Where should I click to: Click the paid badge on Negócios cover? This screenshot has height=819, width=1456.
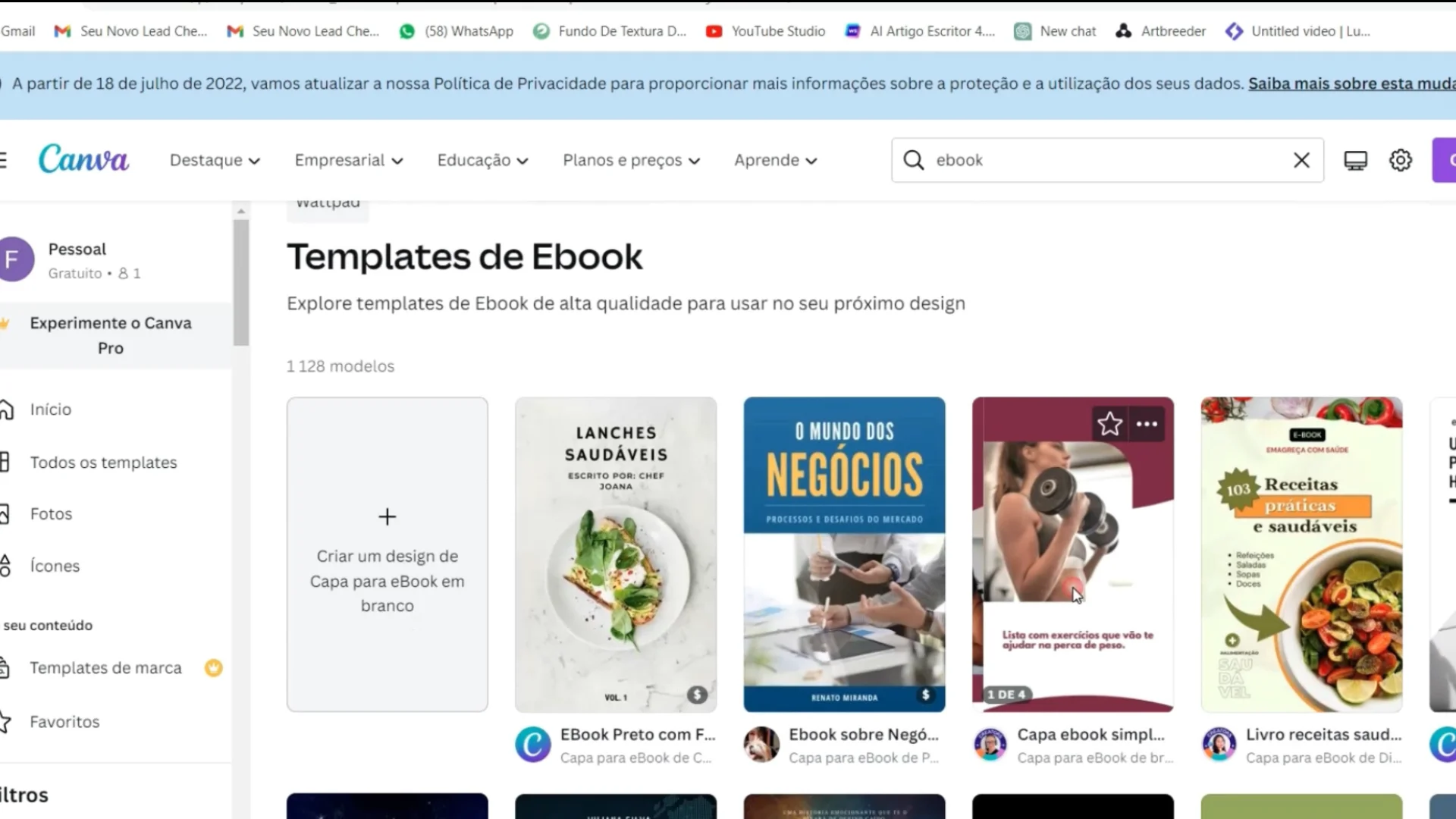coord(925,695)
